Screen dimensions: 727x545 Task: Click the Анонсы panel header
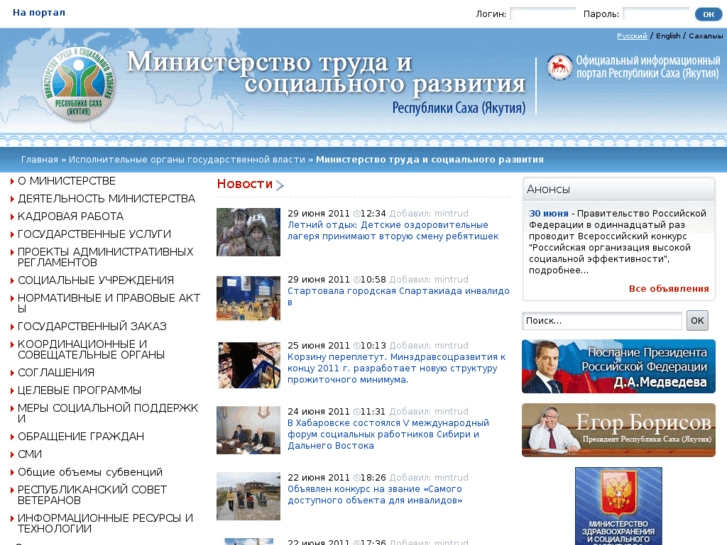(619, 189)
